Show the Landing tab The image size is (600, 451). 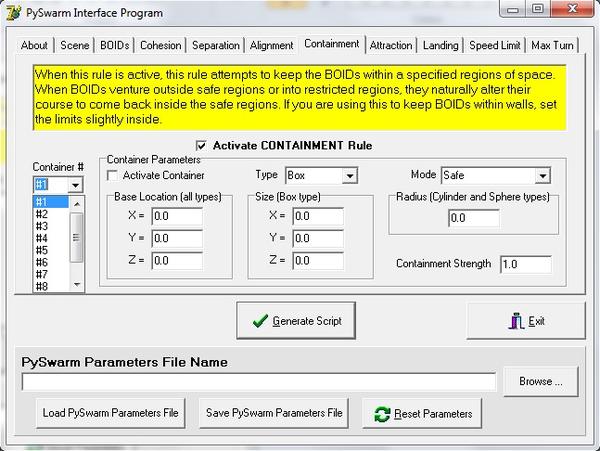(440, 46)
